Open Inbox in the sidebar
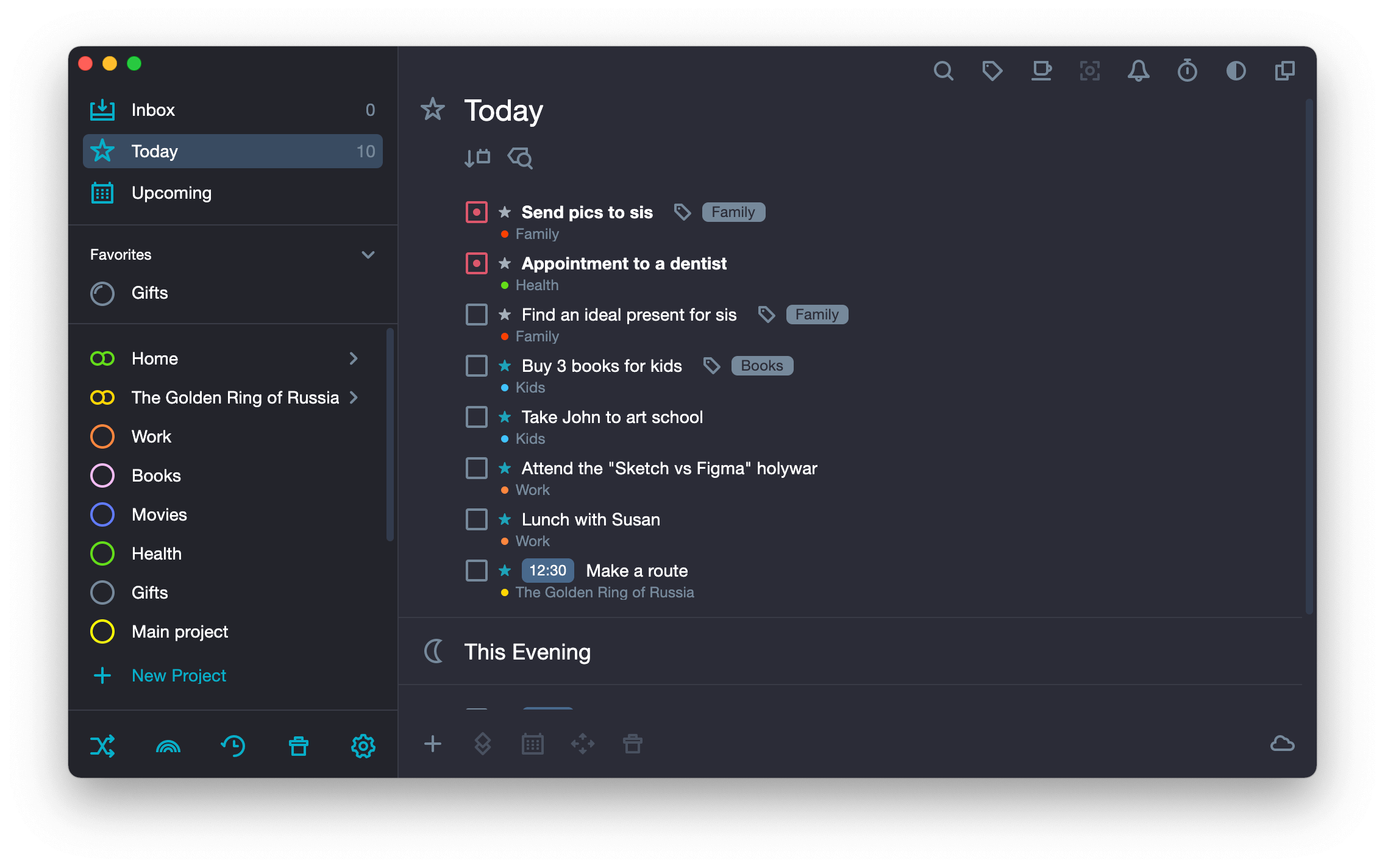This screenshot has width=1385, height=868. coord(232,110)
